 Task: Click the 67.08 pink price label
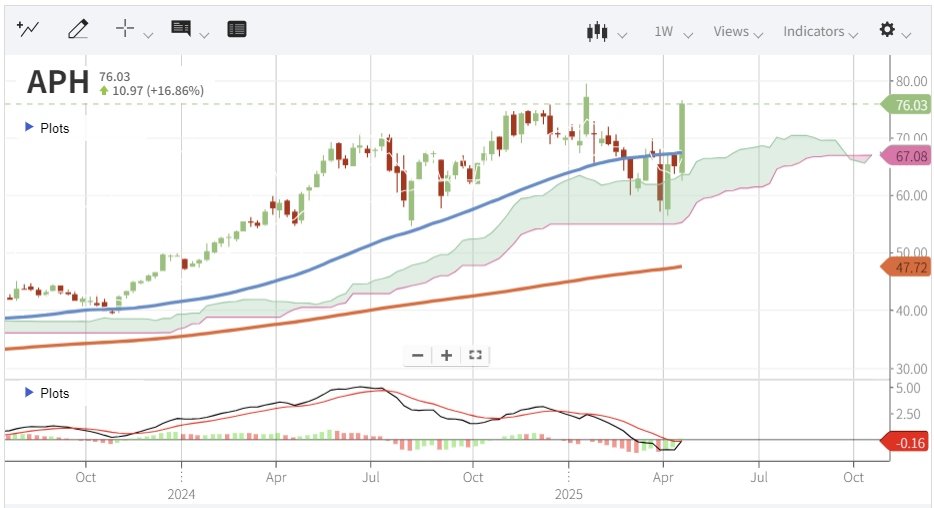click(x=906, y=157)
